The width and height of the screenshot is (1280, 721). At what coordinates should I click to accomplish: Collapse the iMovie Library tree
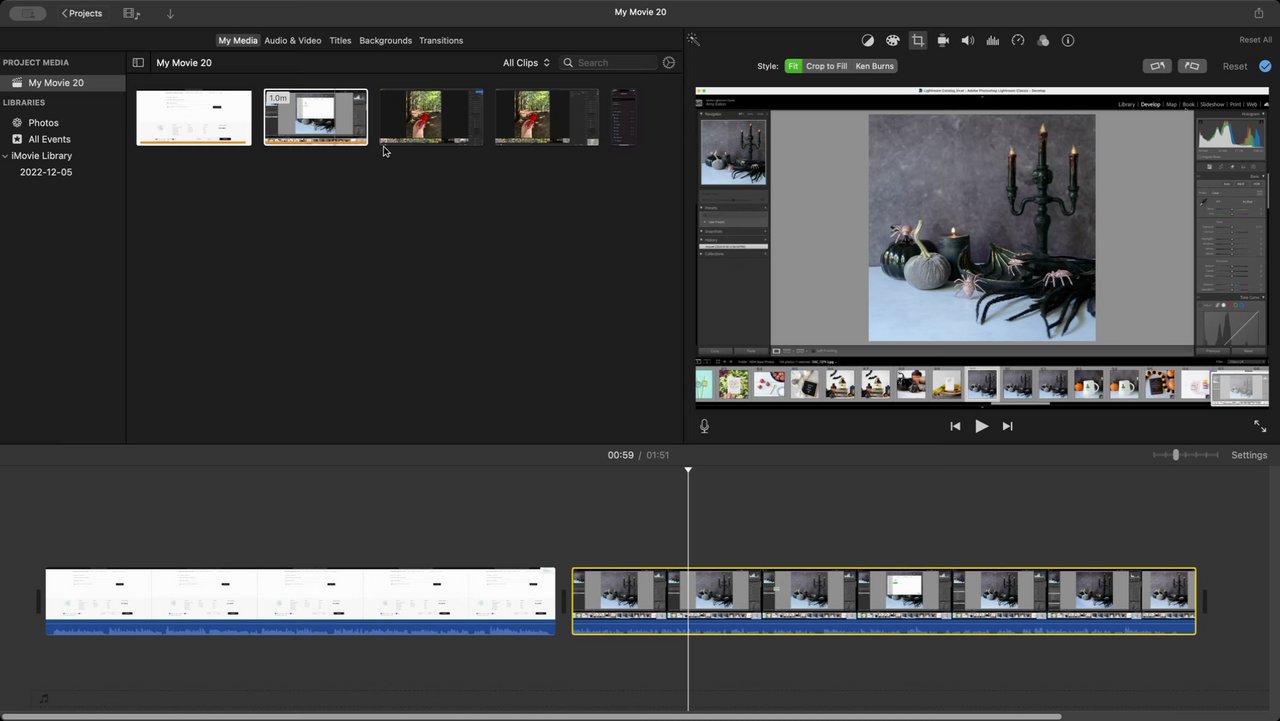5,156
